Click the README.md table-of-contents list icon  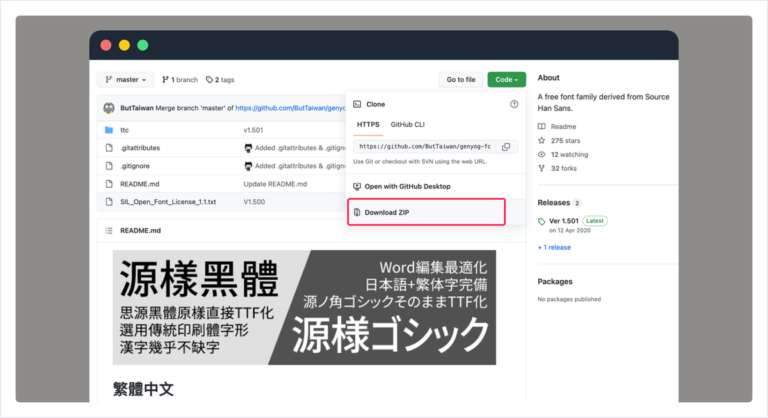(109, 230)
